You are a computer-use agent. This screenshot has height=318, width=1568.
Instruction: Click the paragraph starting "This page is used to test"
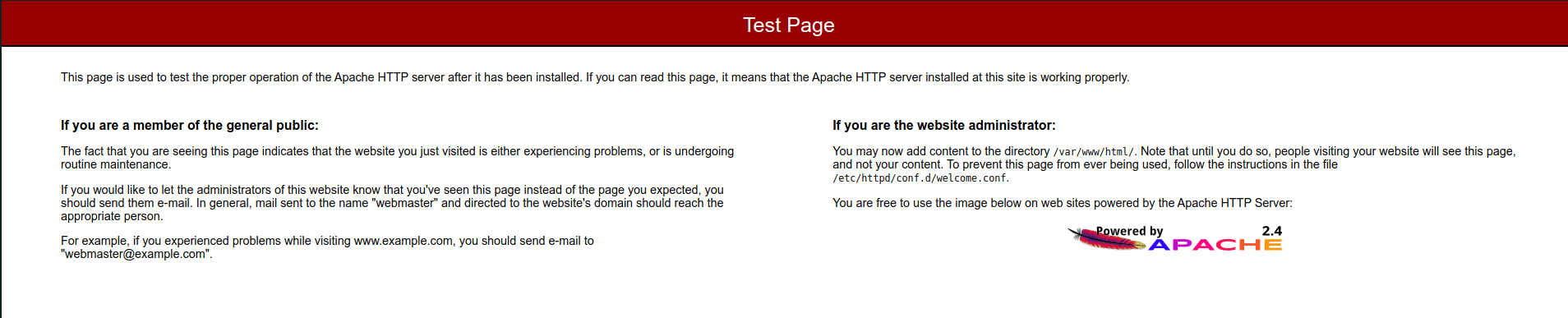pyautogui.click(x=595, y=77)
